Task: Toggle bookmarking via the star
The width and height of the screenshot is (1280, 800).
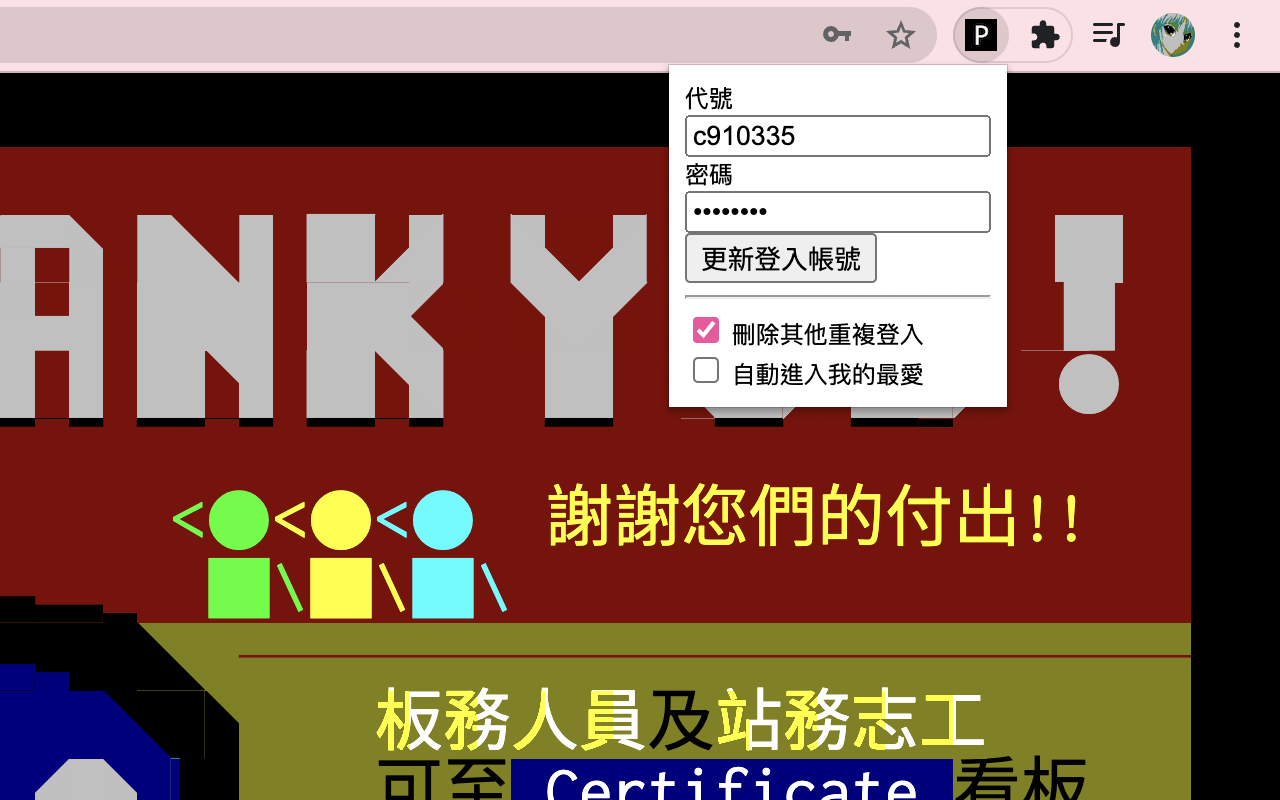Action: (901, 34)
